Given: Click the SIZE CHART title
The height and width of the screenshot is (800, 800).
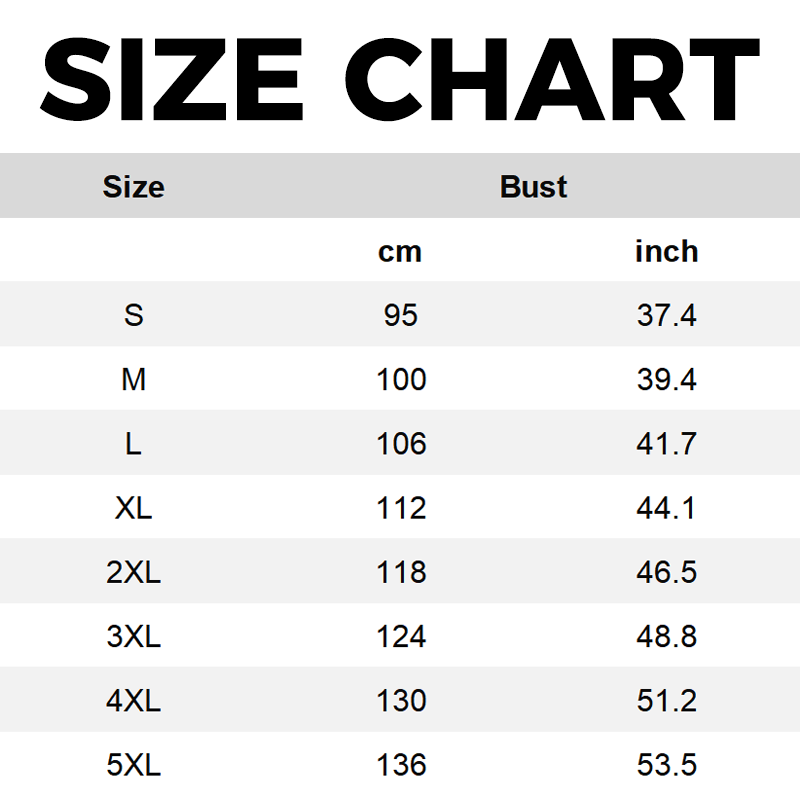Looking at the screenshot, I should pos(400,79).
